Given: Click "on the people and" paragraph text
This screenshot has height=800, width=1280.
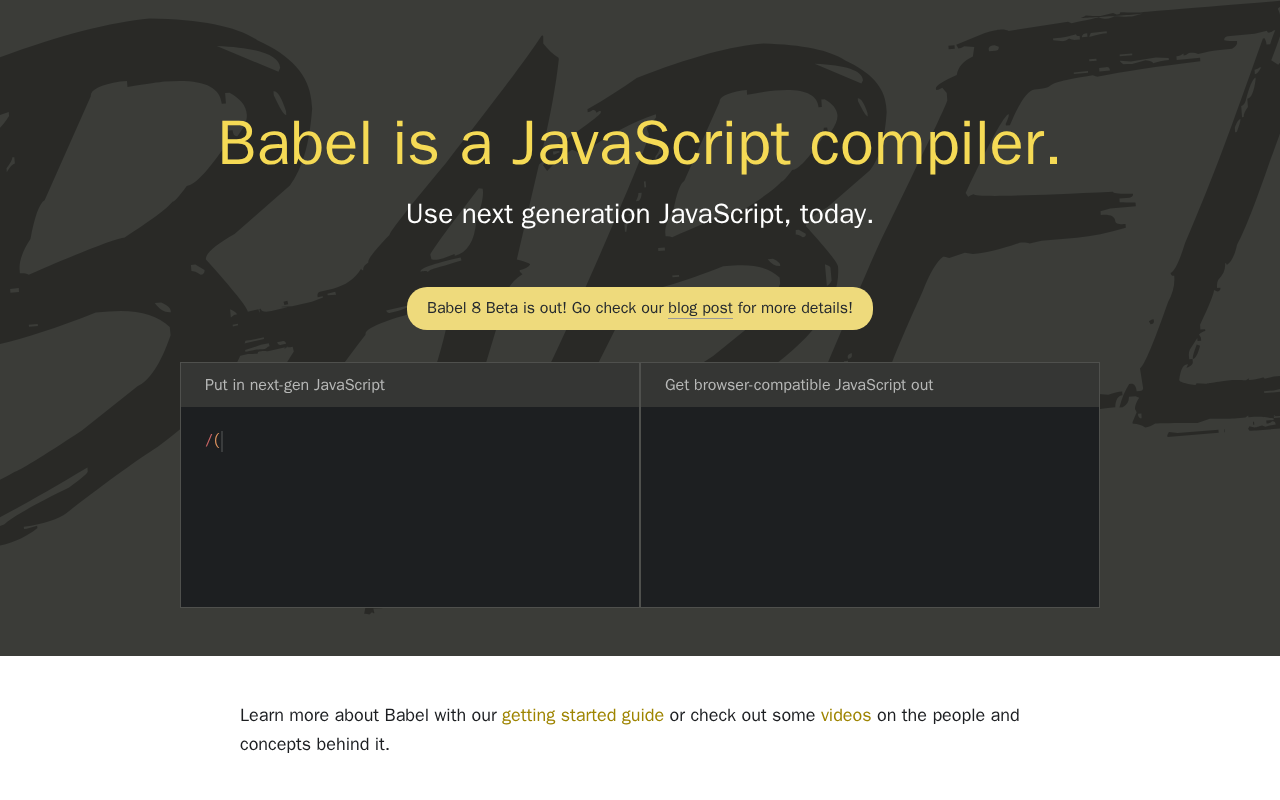Looking at the screenshot, I should pyautogui.click(x=948, y=715).
